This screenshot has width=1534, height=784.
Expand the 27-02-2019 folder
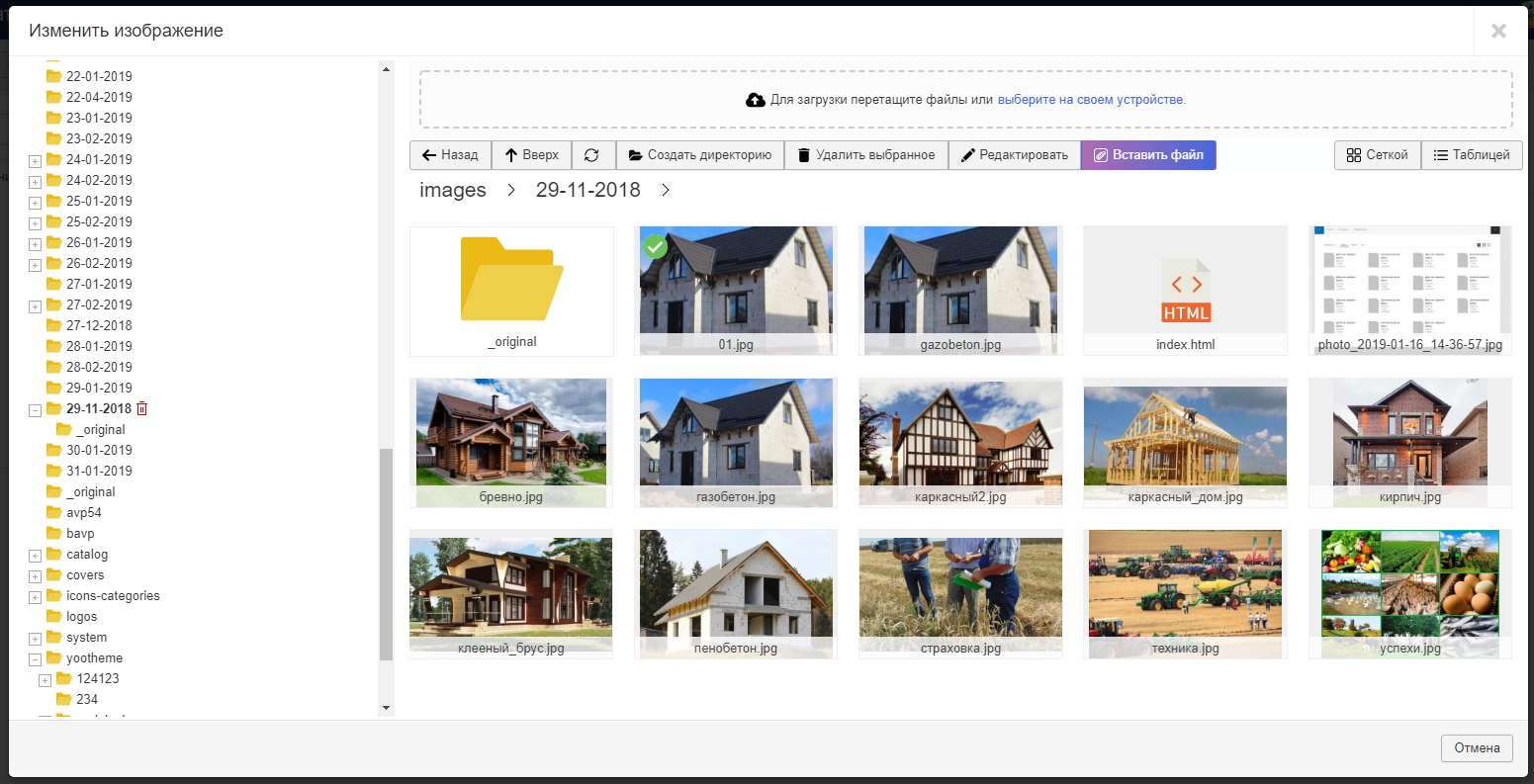pyautogui.click(x=35, y=305)
